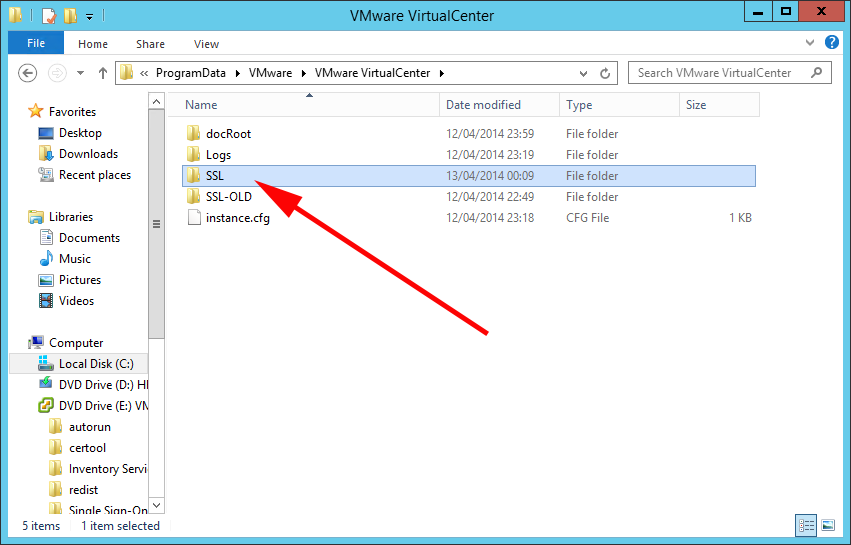Viewport: 851px width, 545px height.
Task: Open Desktop in the navigation pane
Action: [80, 133]
